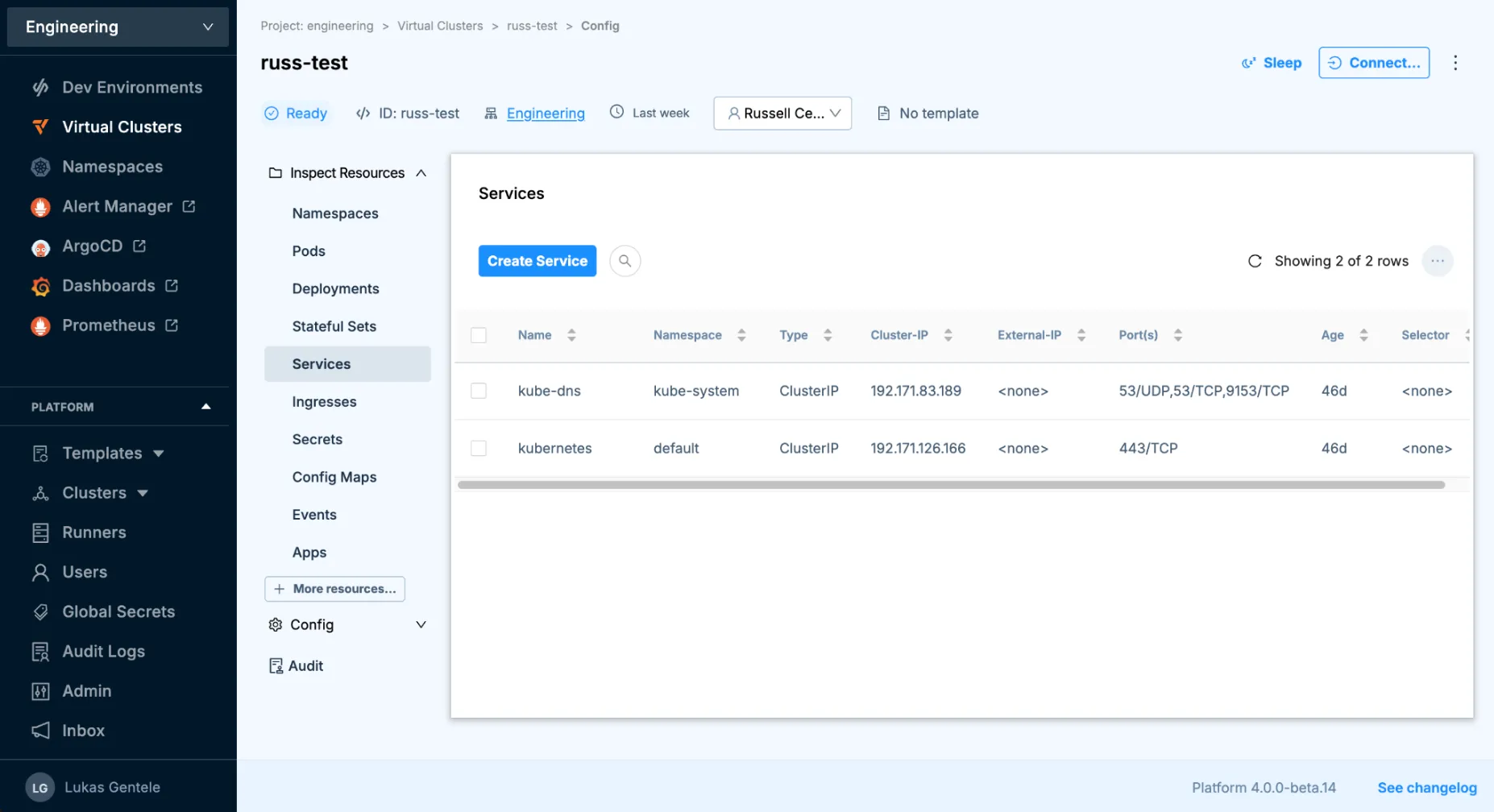Open Global Secrets page
The image size is (1494, 812).
pyautogui.click(x=118, y=612)
